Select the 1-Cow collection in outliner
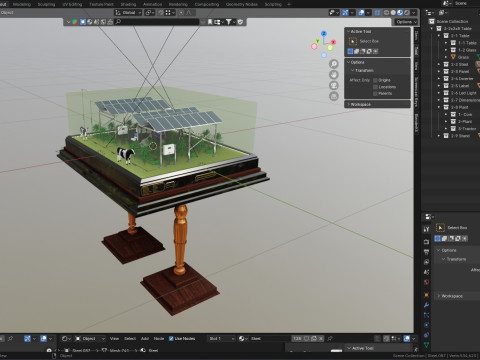The height and width of the screenshot is (360, 480). 465,114
